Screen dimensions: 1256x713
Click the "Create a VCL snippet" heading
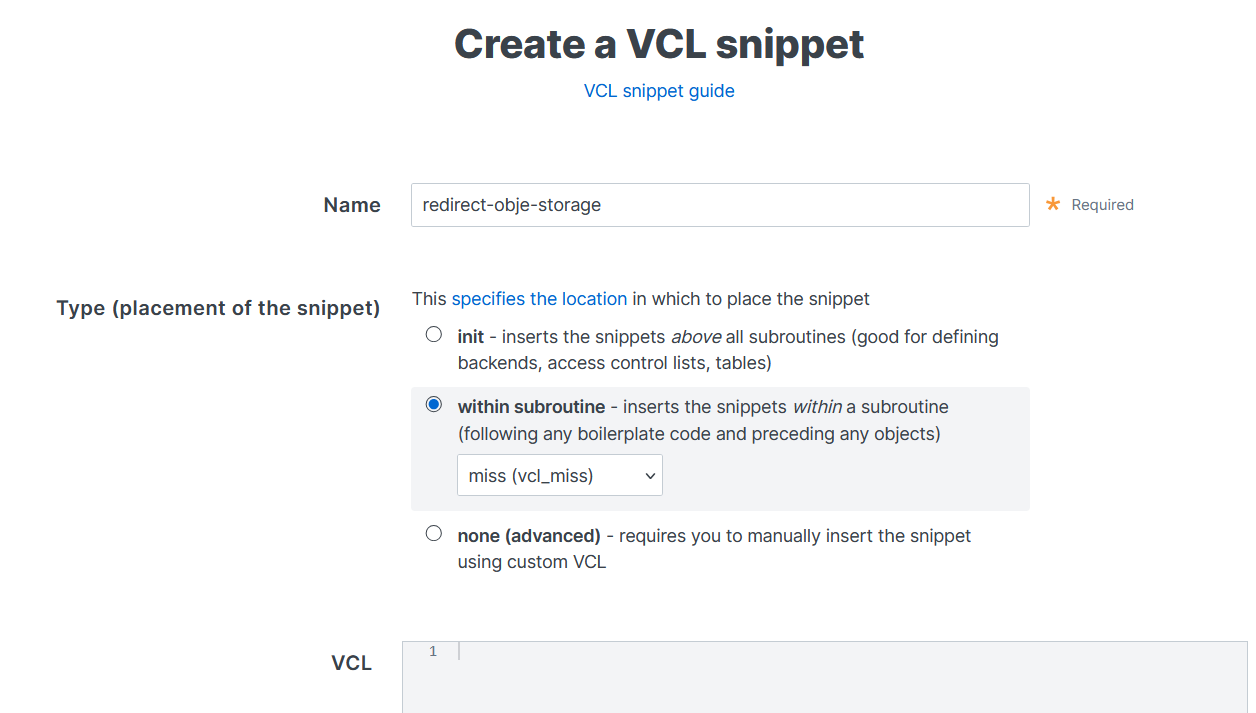[659, 44]
